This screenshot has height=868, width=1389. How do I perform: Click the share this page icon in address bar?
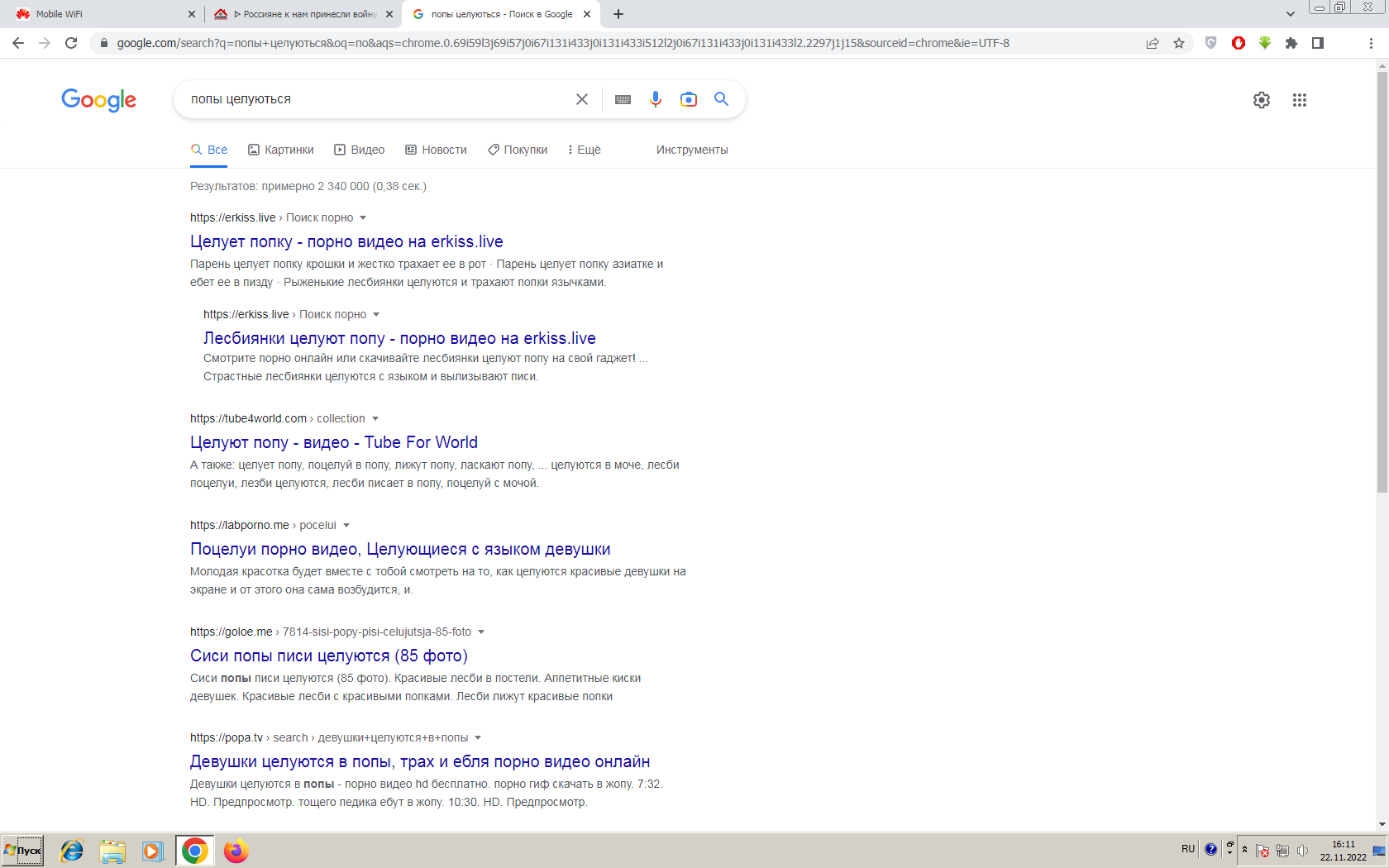click(1153, 43)
